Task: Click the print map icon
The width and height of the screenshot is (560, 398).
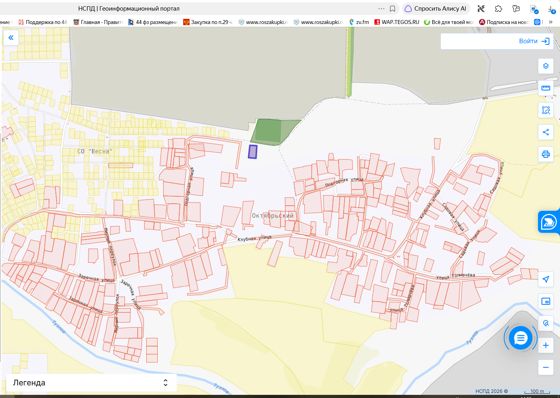Action: click(545, 154)
